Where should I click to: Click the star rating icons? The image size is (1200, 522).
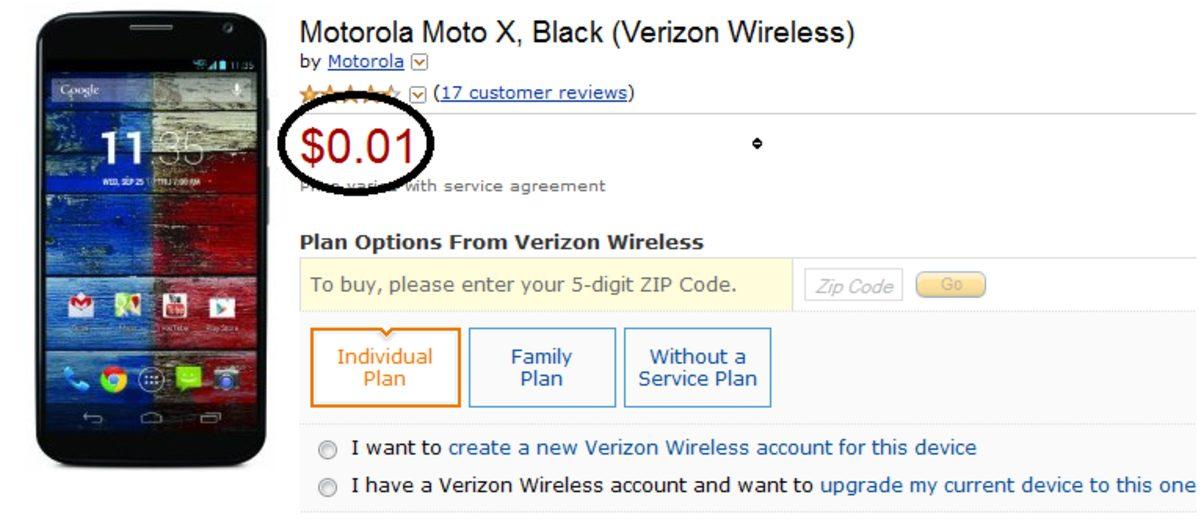click(350, 94)
